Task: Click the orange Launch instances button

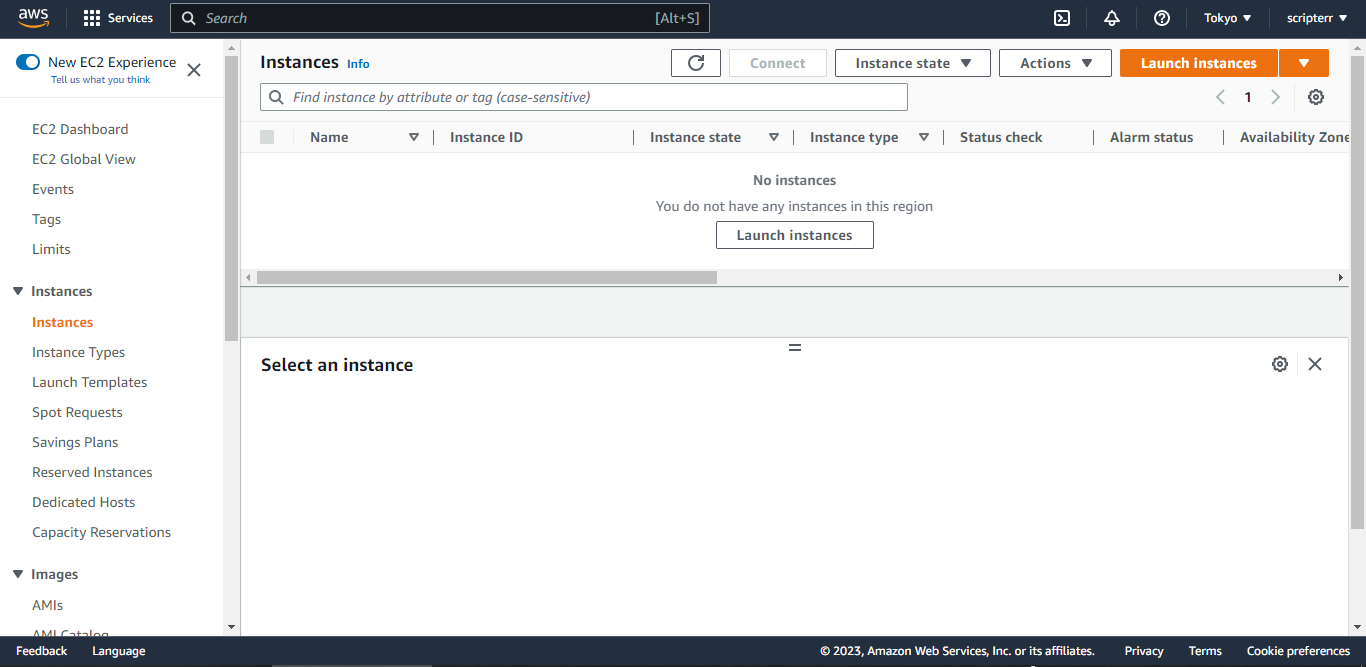Action: [1198, 63]
